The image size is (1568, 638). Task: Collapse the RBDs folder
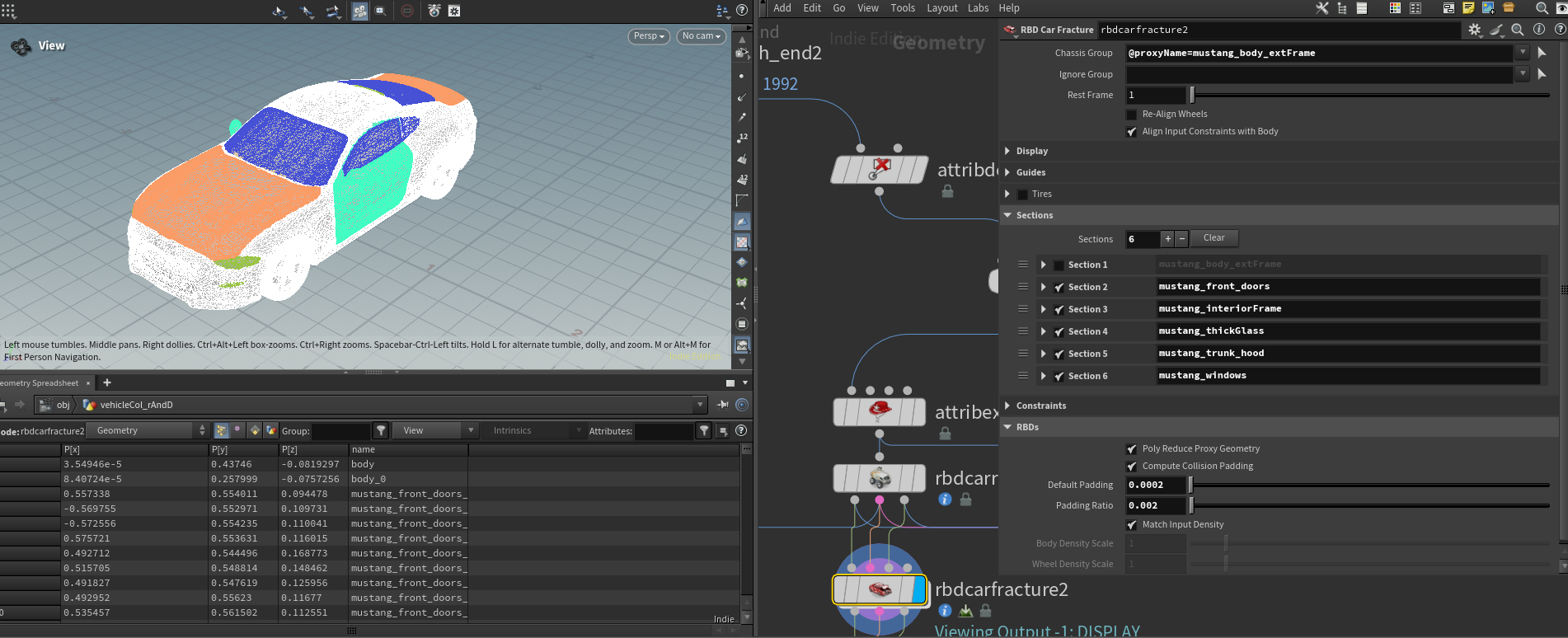coord(1007,427)
